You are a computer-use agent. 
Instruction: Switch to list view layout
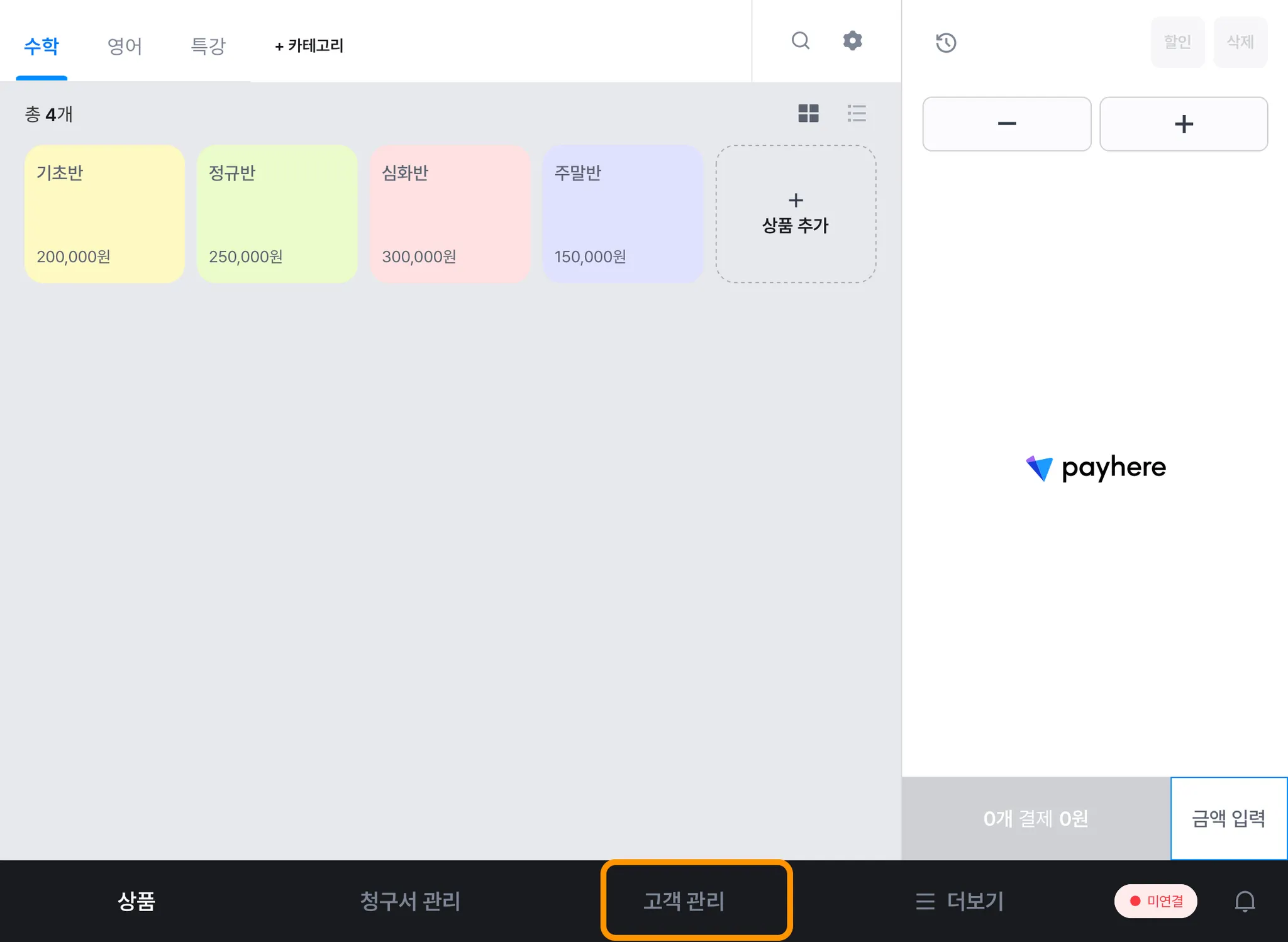[857, 113]
